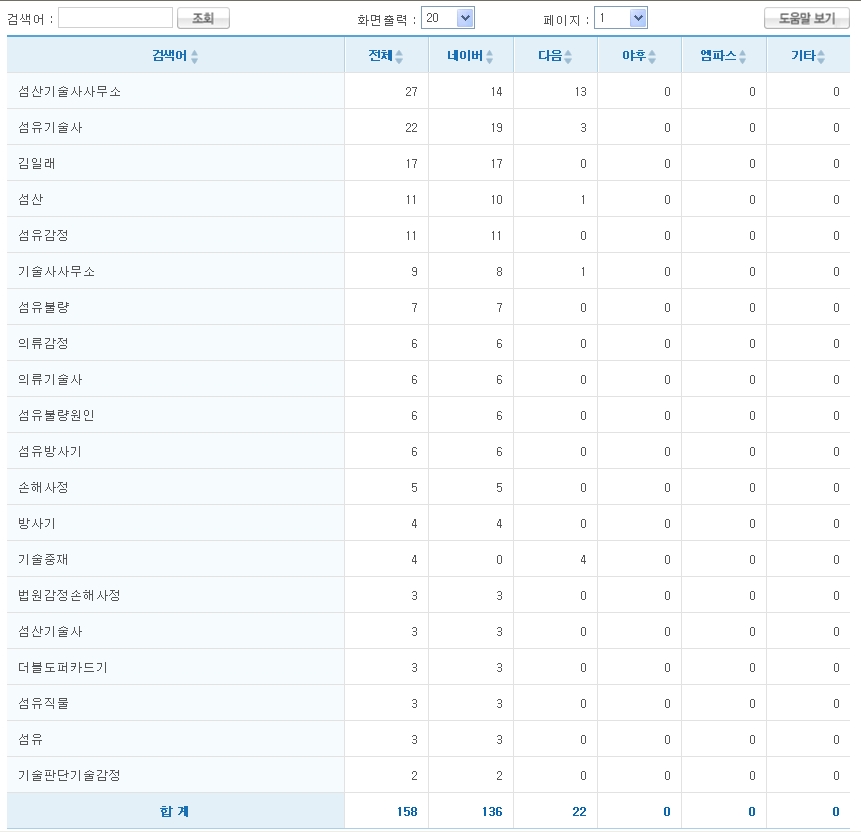The width and height of the screenshot is (861, 832).
Task: Open the 화면출력 dropdown showing 20
Action: point(448,18)
